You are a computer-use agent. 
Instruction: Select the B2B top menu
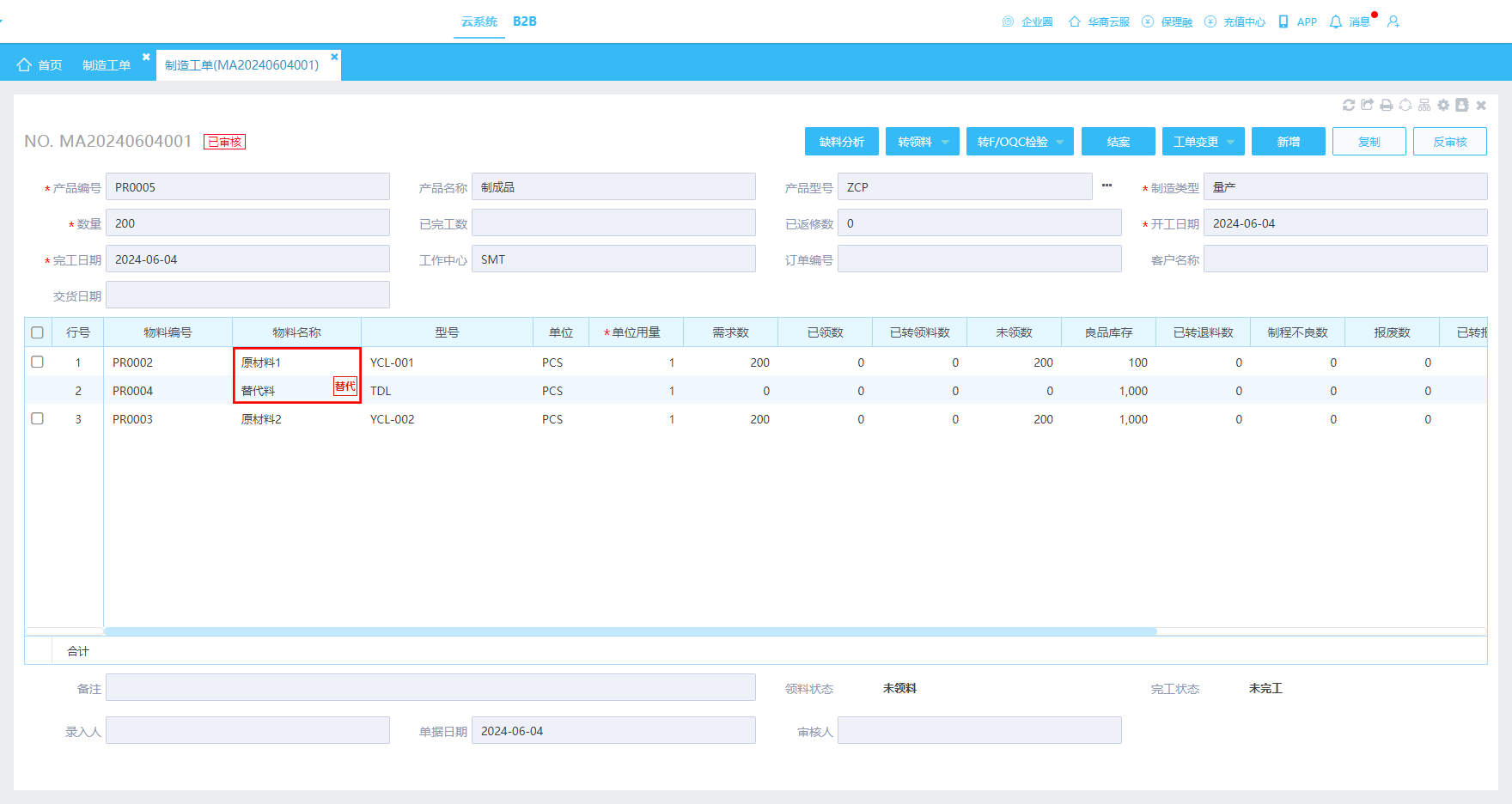tap(525, 21)
